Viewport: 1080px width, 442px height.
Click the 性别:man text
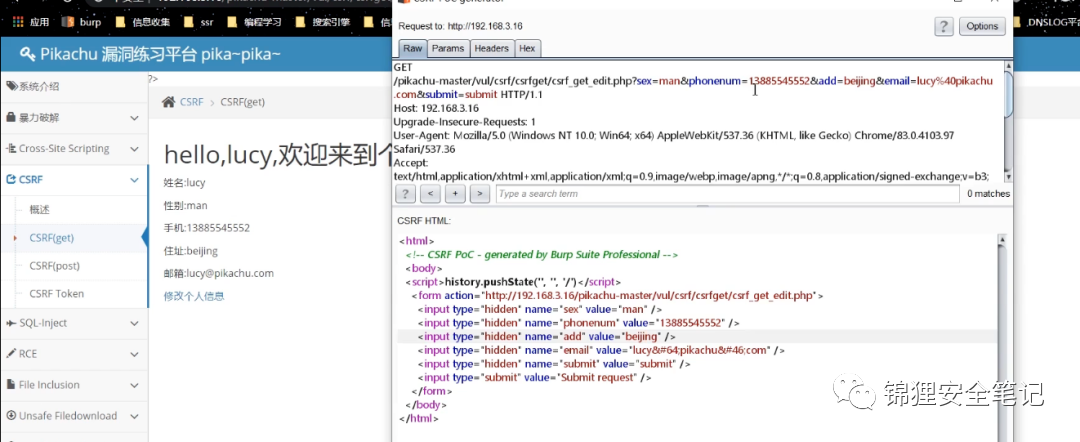click(185, 205)
